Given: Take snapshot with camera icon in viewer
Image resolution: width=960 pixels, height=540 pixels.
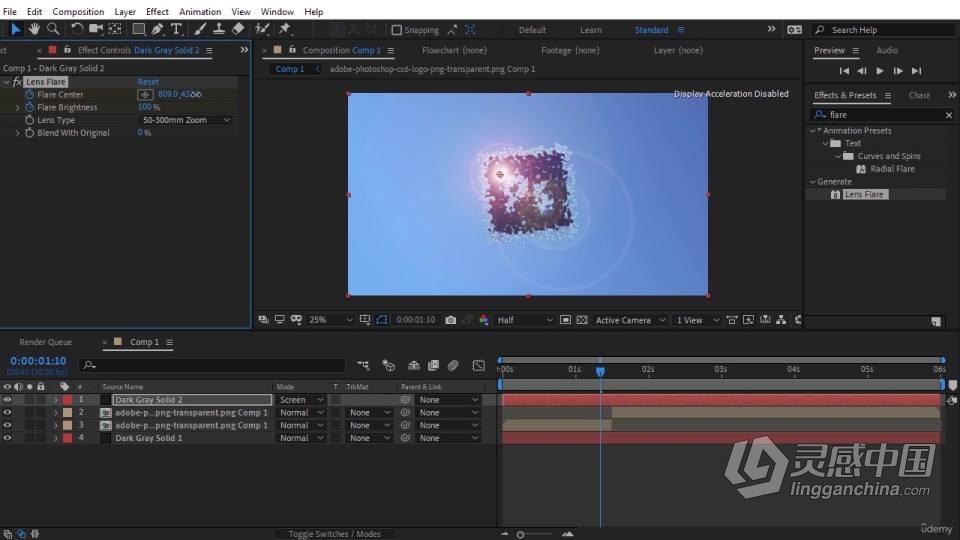Looking at the screenshot, I should tap(451, 320).
